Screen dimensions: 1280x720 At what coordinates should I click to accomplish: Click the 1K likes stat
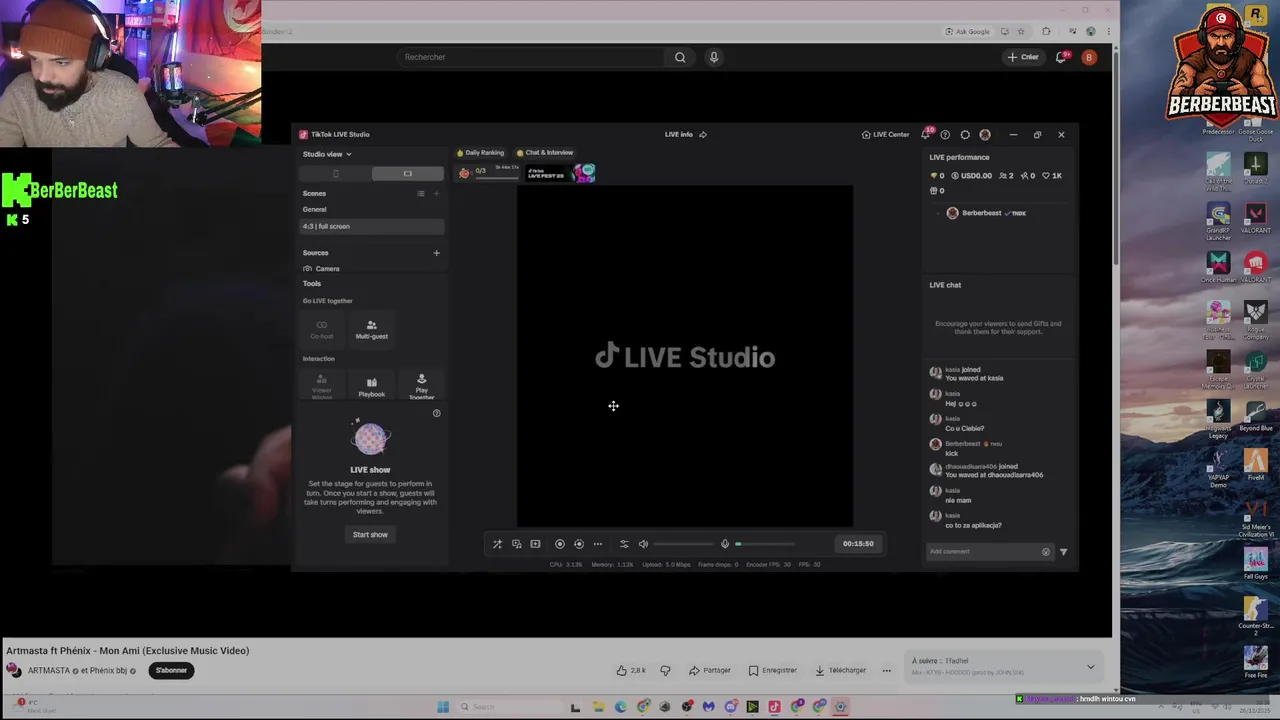[x=1052, y=176]
